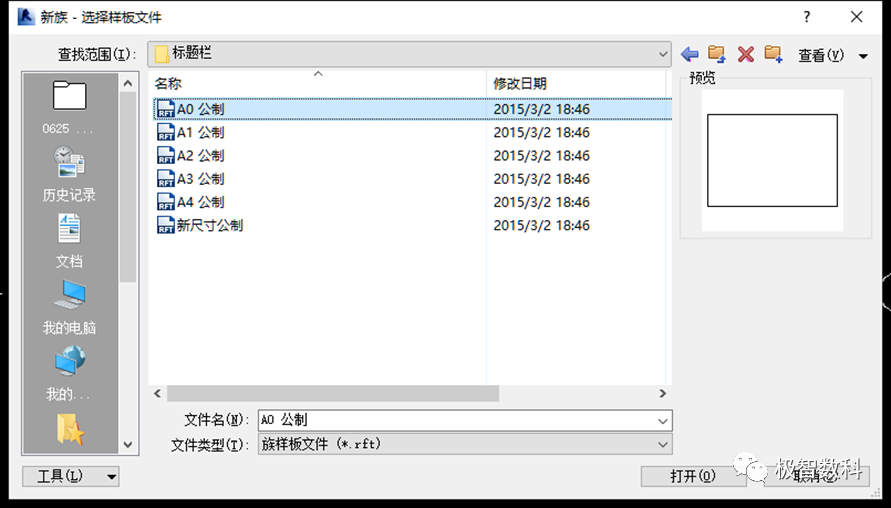Click the sidebar scroll up arrow

128,84
